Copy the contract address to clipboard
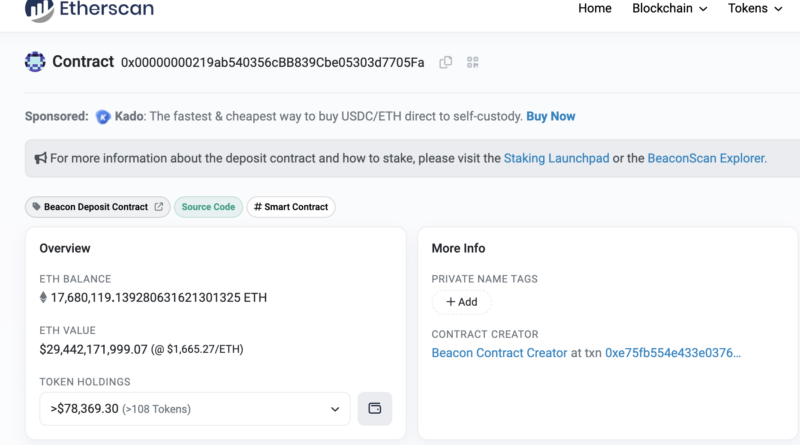 pos(446,62)
